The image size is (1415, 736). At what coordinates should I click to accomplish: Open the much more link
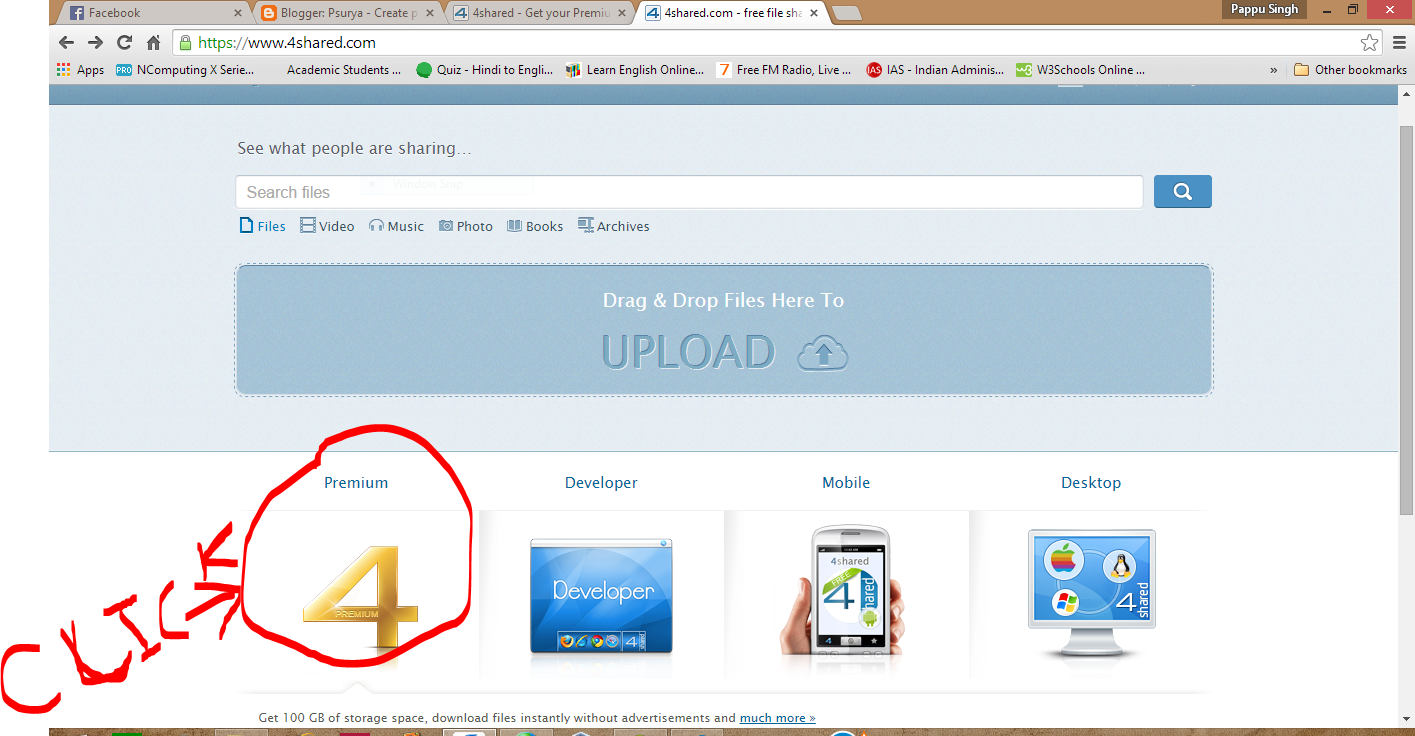[x=777, y=717]
